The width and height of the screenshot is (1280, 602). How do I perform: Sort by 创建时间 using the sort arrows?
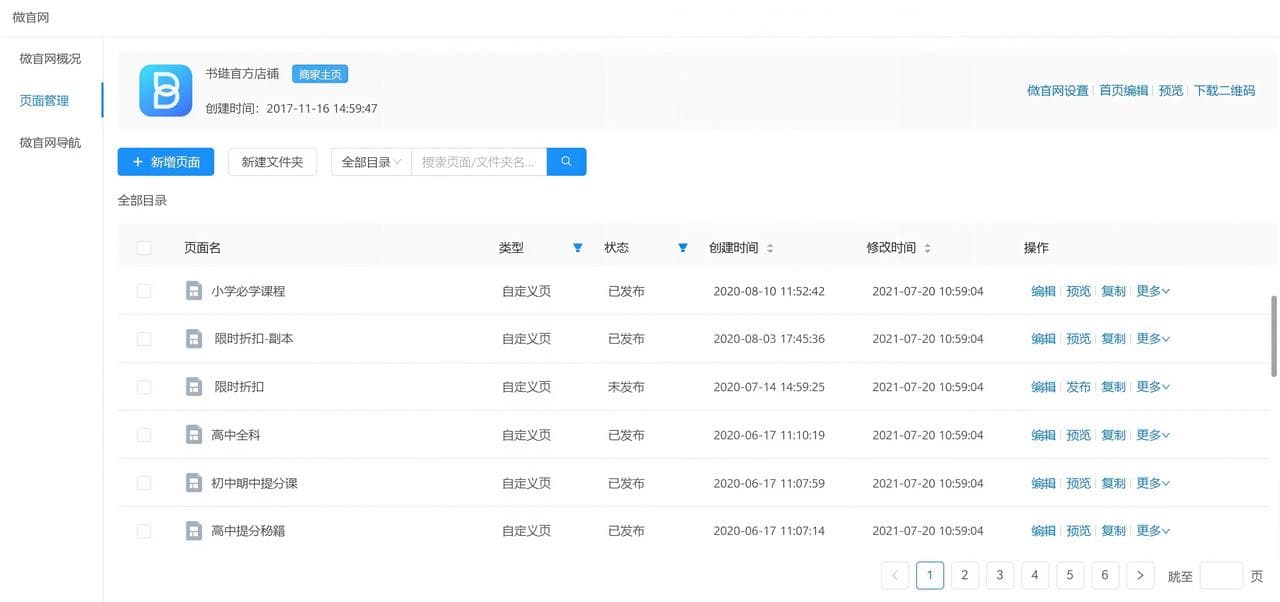tap(768, 246)
